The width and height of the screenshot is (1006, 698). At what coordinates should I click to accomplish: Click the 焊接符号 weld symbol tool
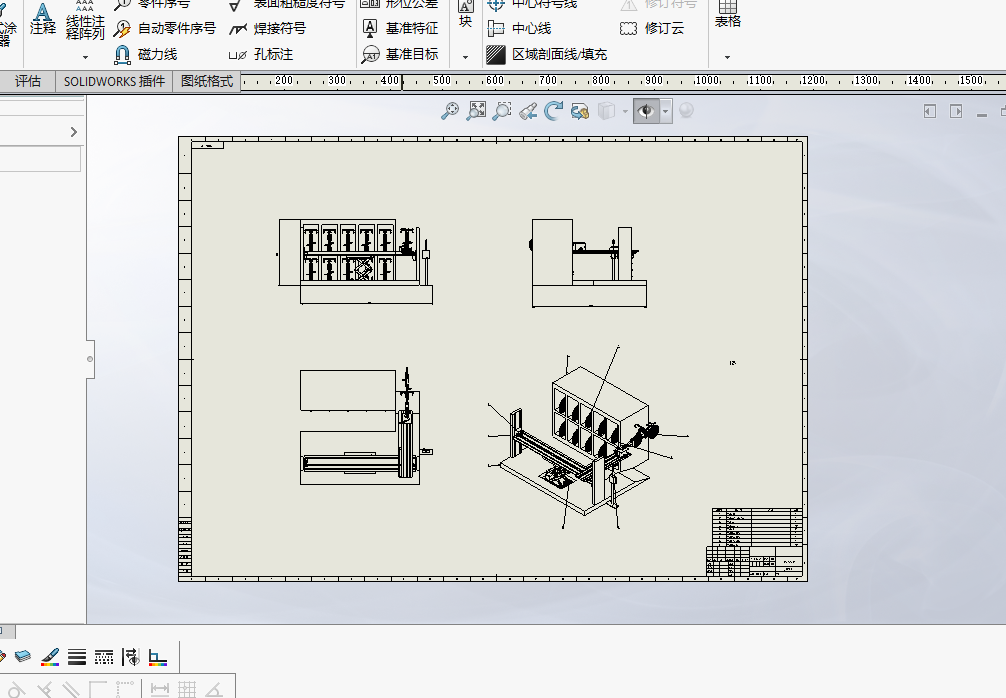pyautogui.click(x=268, y=28)
